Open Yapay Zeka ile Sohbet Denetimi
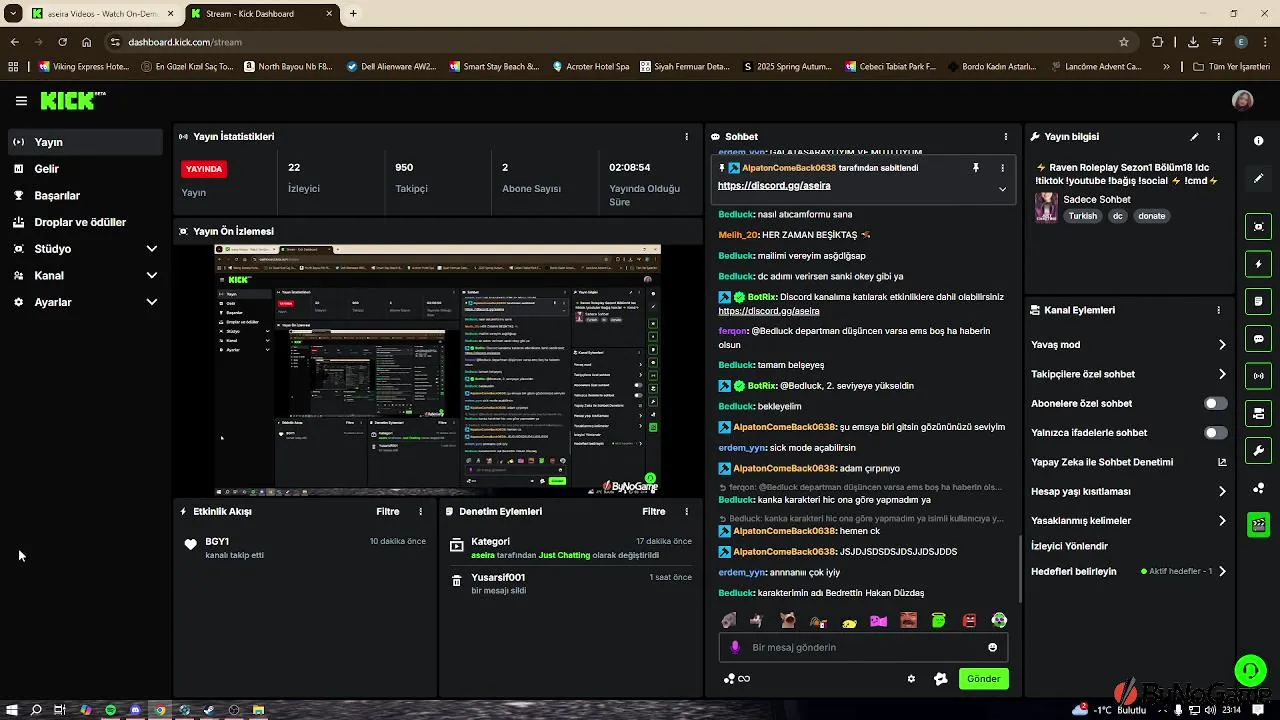 tap(1129, 463)
